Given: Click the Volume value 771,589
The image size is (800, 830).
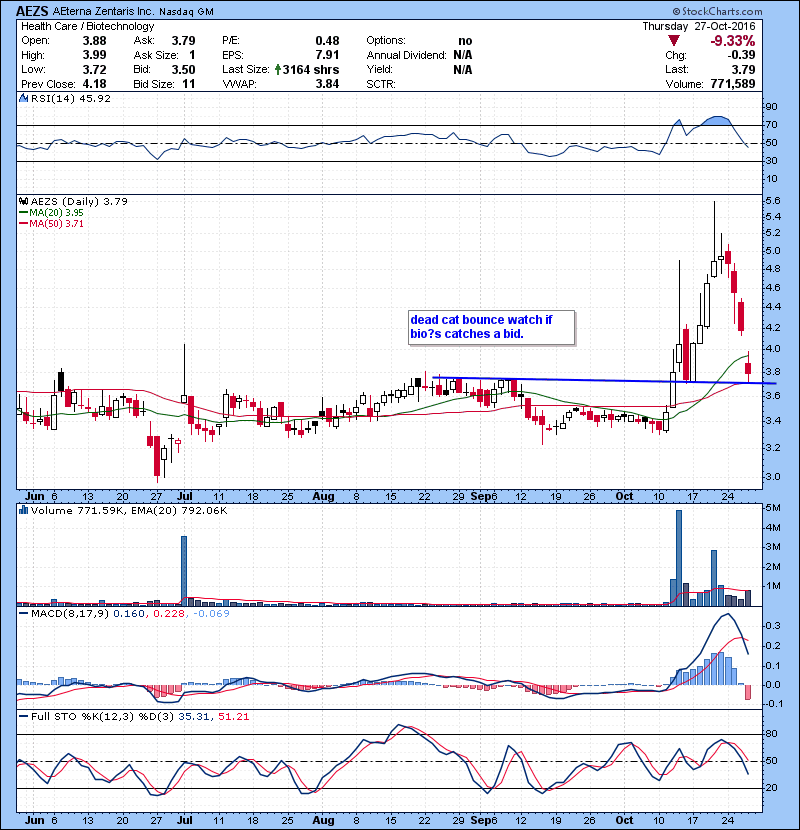Looking at the screenshot, I should pyautogui.click(x=733, y=84).
